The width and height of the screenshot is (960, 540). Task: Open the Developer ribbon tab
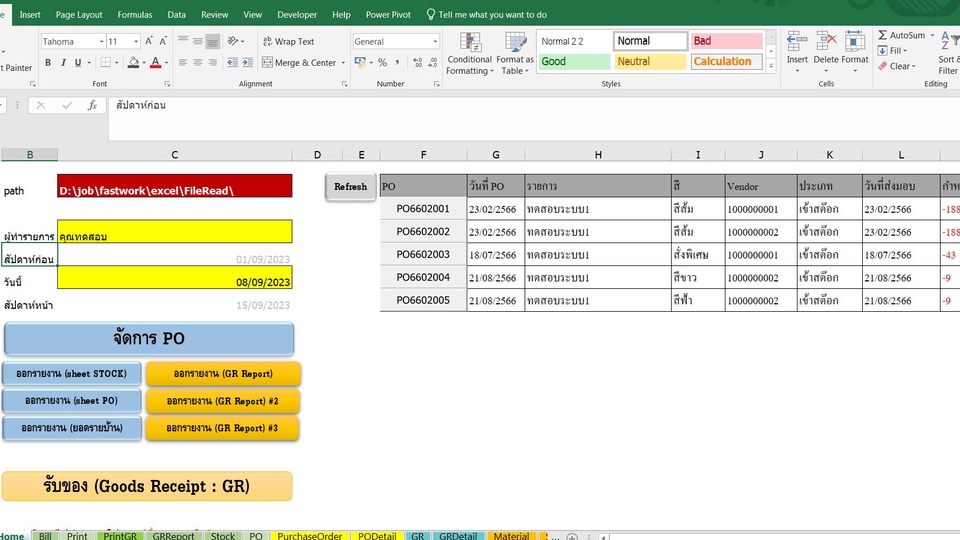coord(297,15)
